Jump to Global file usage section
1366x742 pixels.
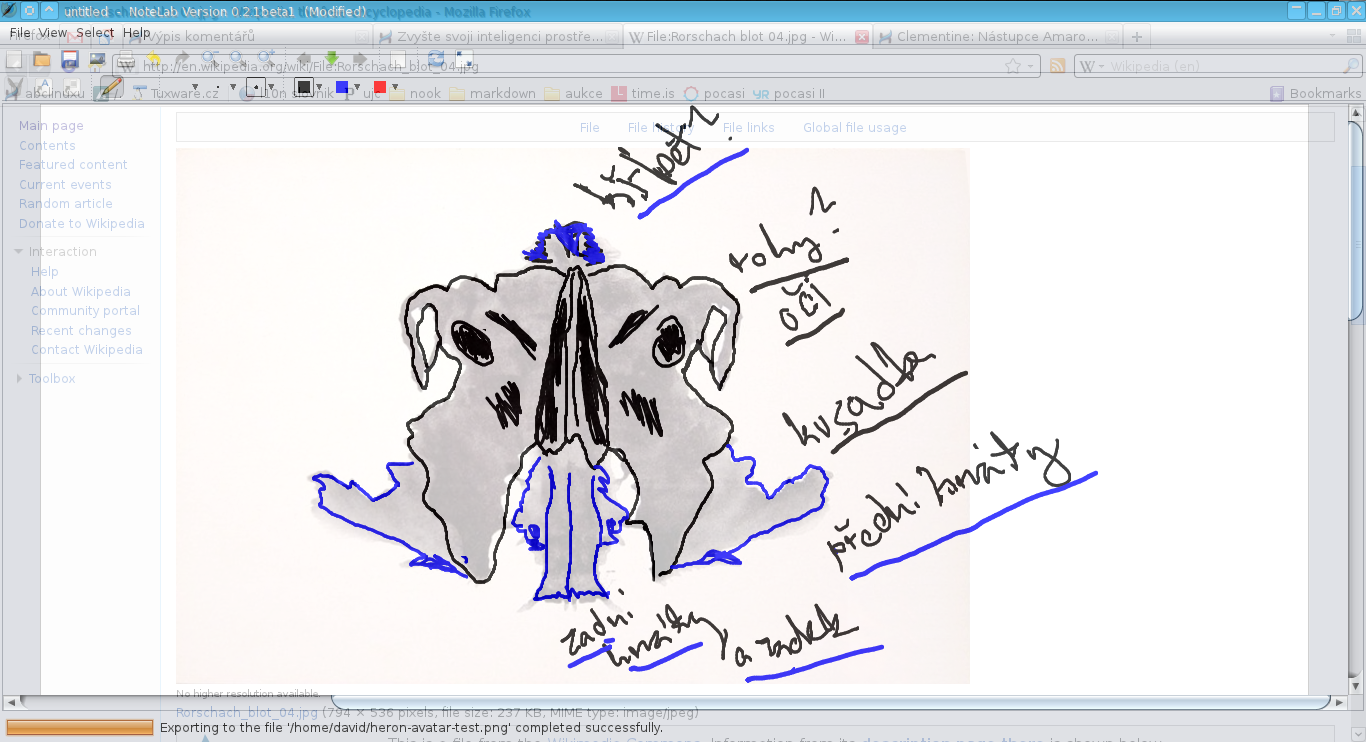(854, 128)
